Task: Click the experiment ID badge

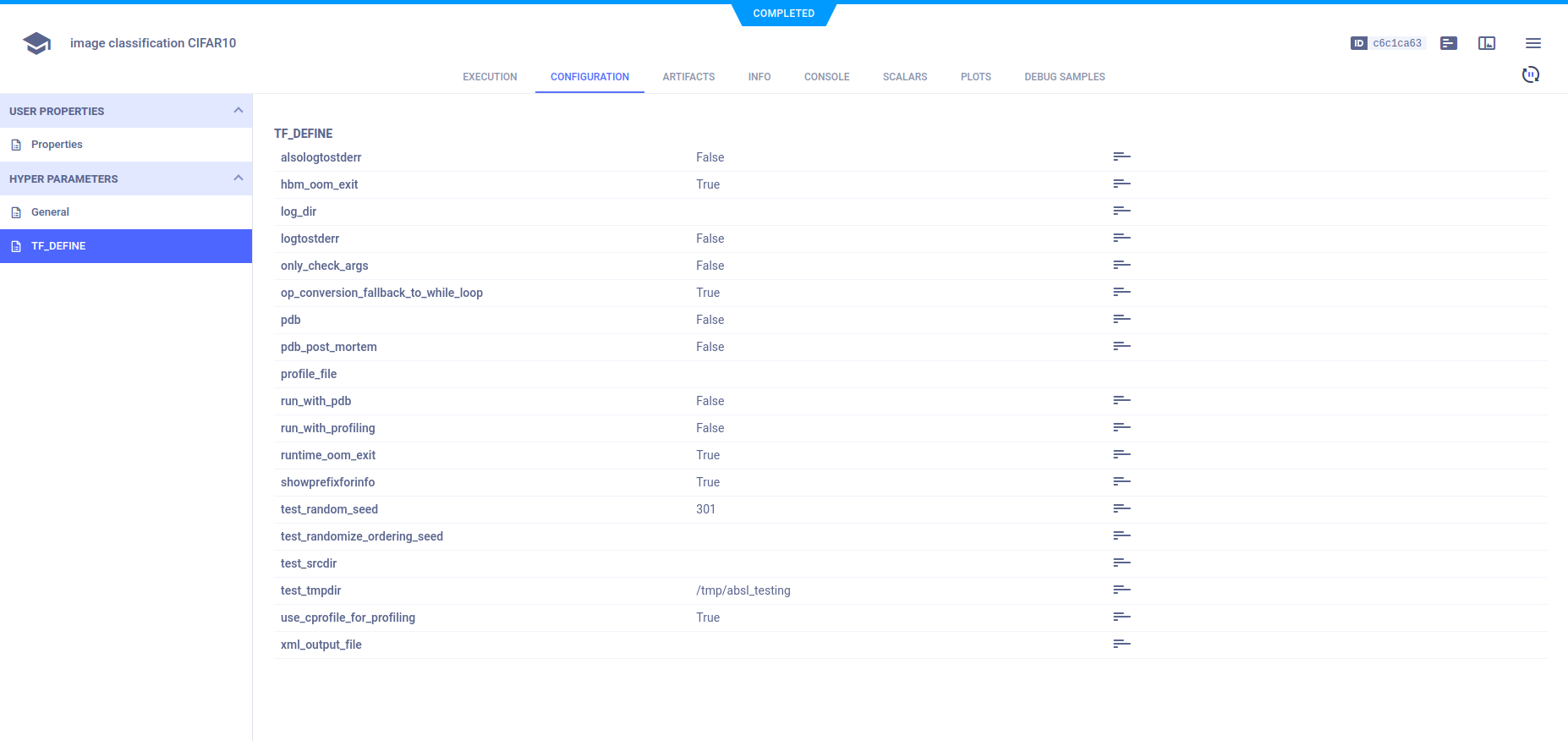Action: tap(1388, 43)
